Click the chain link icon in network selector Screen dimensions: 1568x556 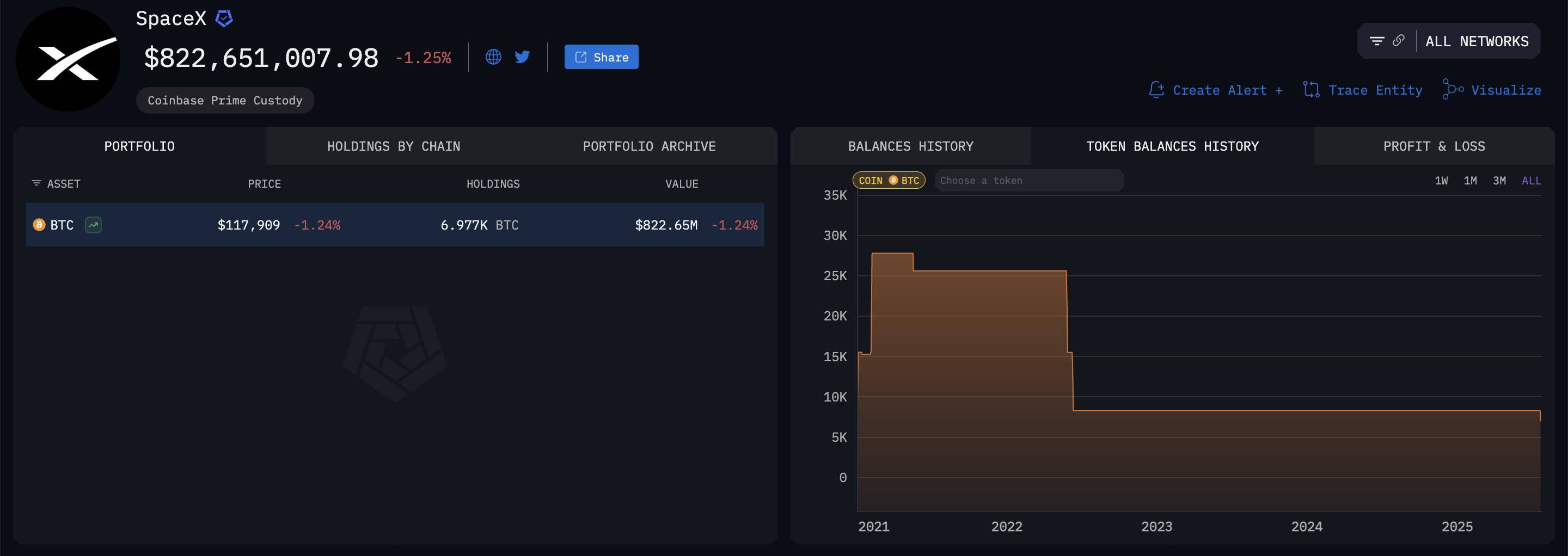[x=1399, y=41]
